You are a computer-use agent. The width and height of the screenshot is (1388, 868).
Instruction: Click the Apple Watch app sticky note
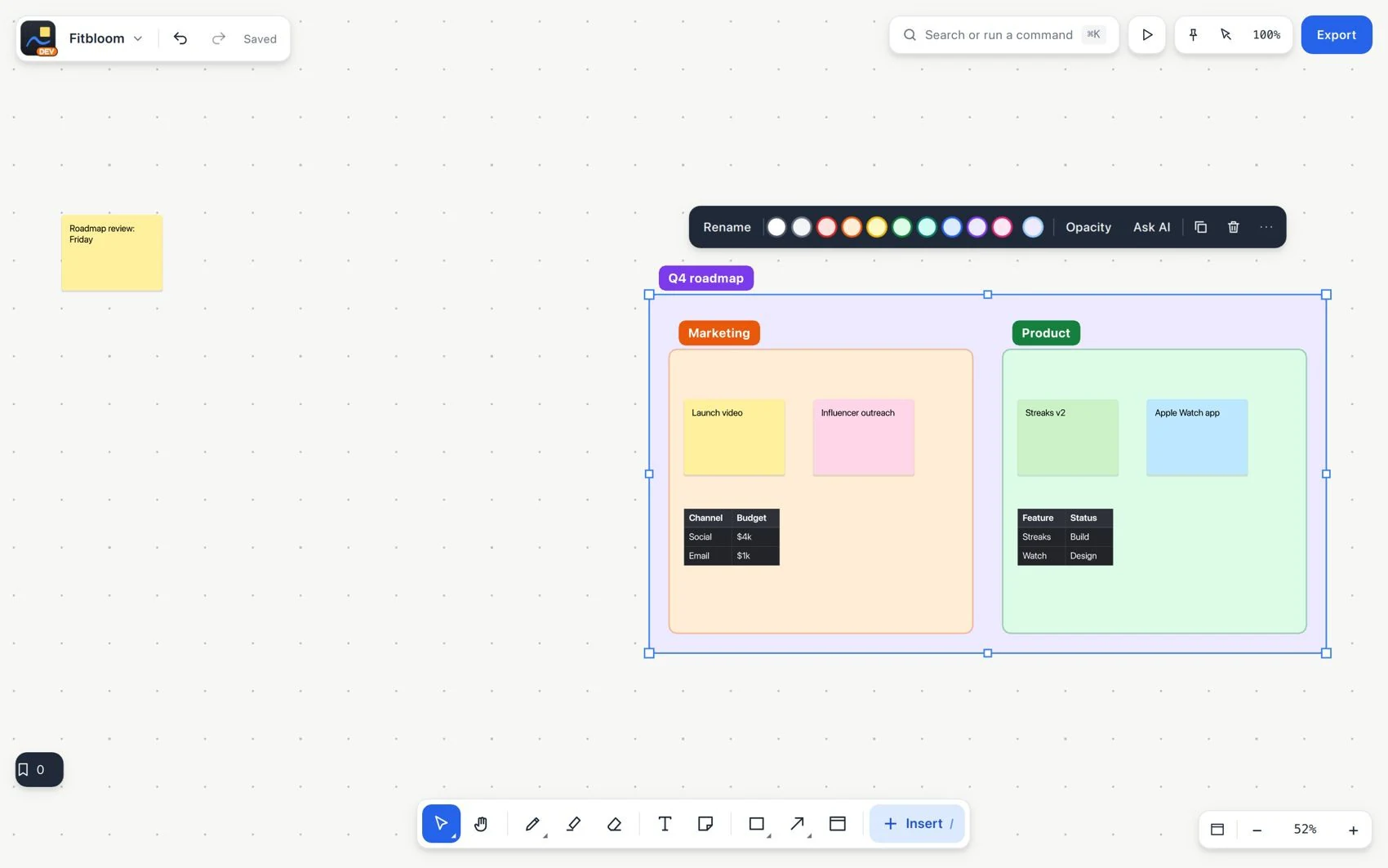point(1197,437)
